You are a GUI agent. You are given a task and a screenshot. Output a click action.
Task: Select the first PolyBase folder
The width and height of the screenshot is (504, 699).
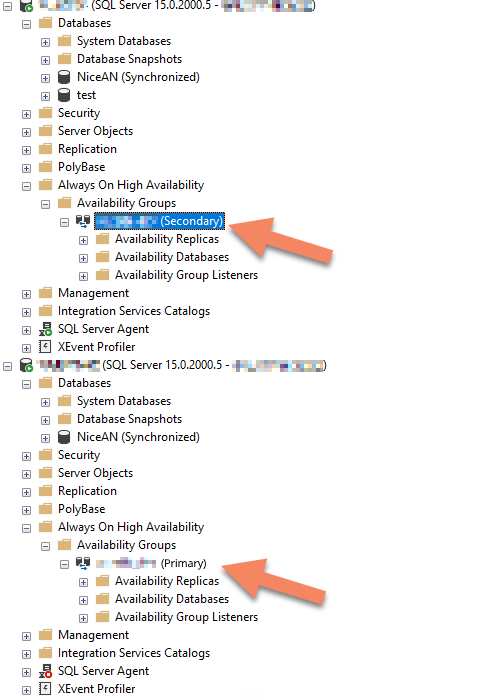coord(82,167)
